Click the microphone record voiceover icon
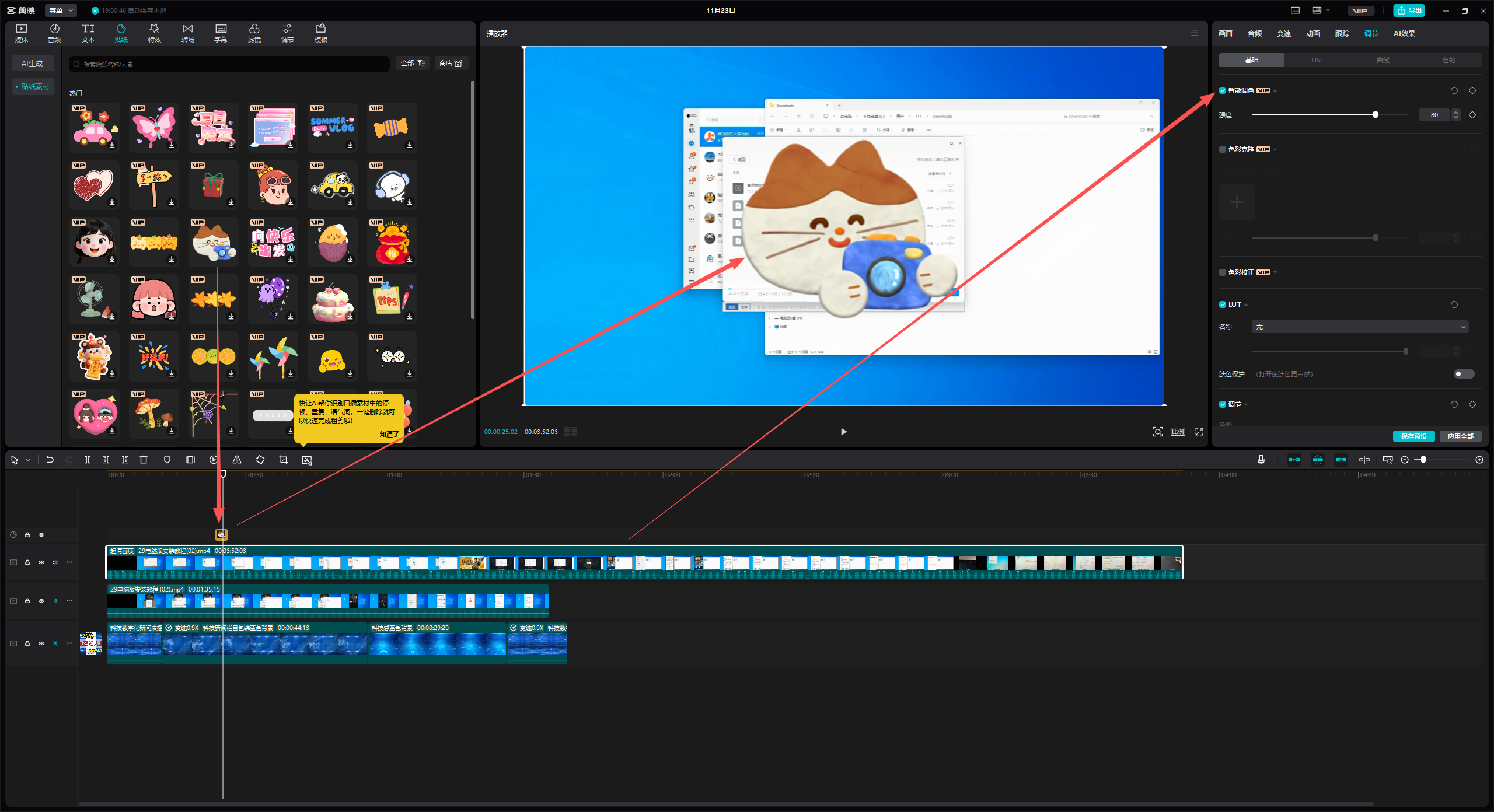The width and height of the screenshot is (1494, 812). pyautogui.click(x=1261, y=460)
